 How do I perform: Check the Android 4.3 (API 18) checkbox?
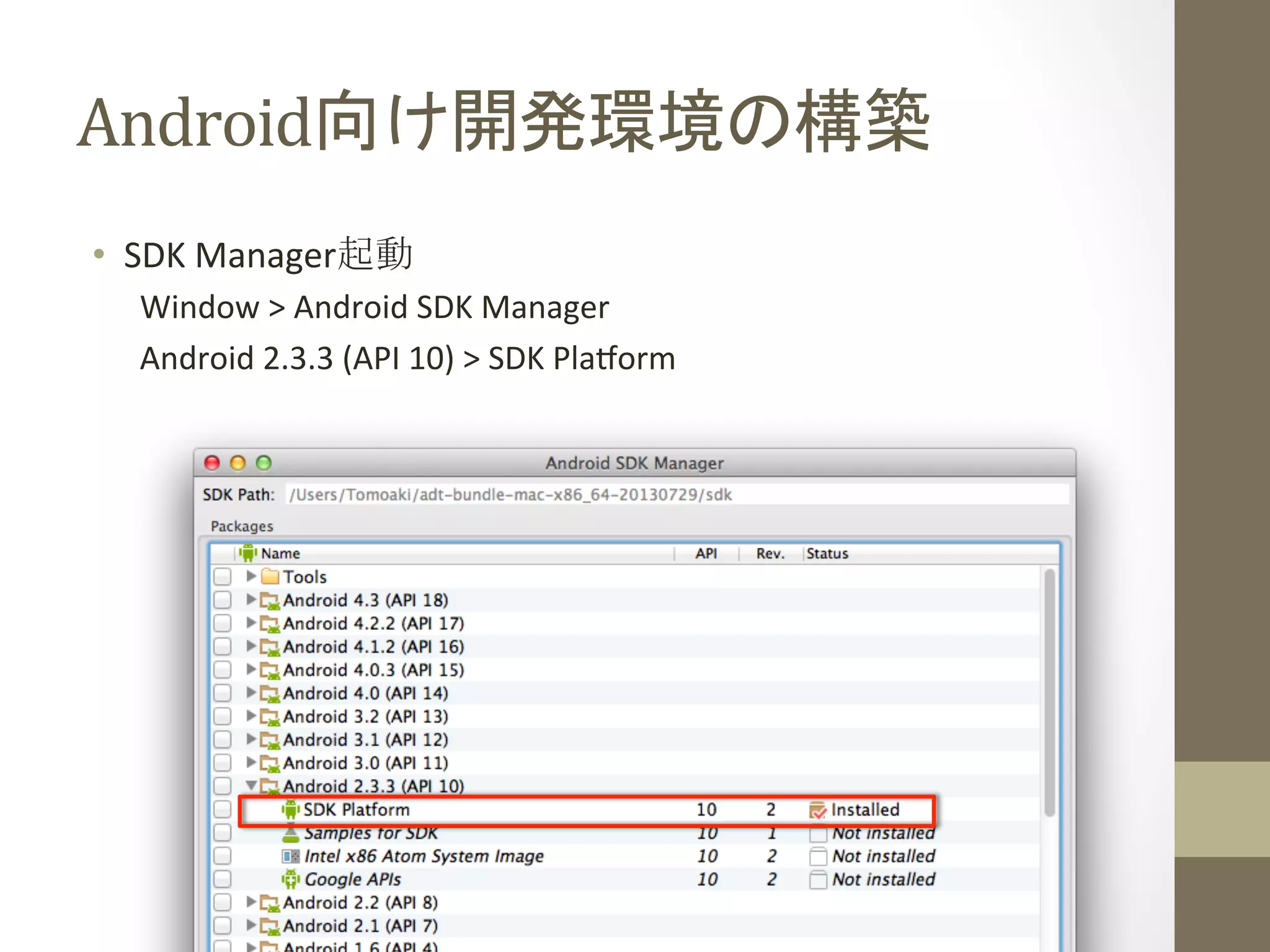222,600
